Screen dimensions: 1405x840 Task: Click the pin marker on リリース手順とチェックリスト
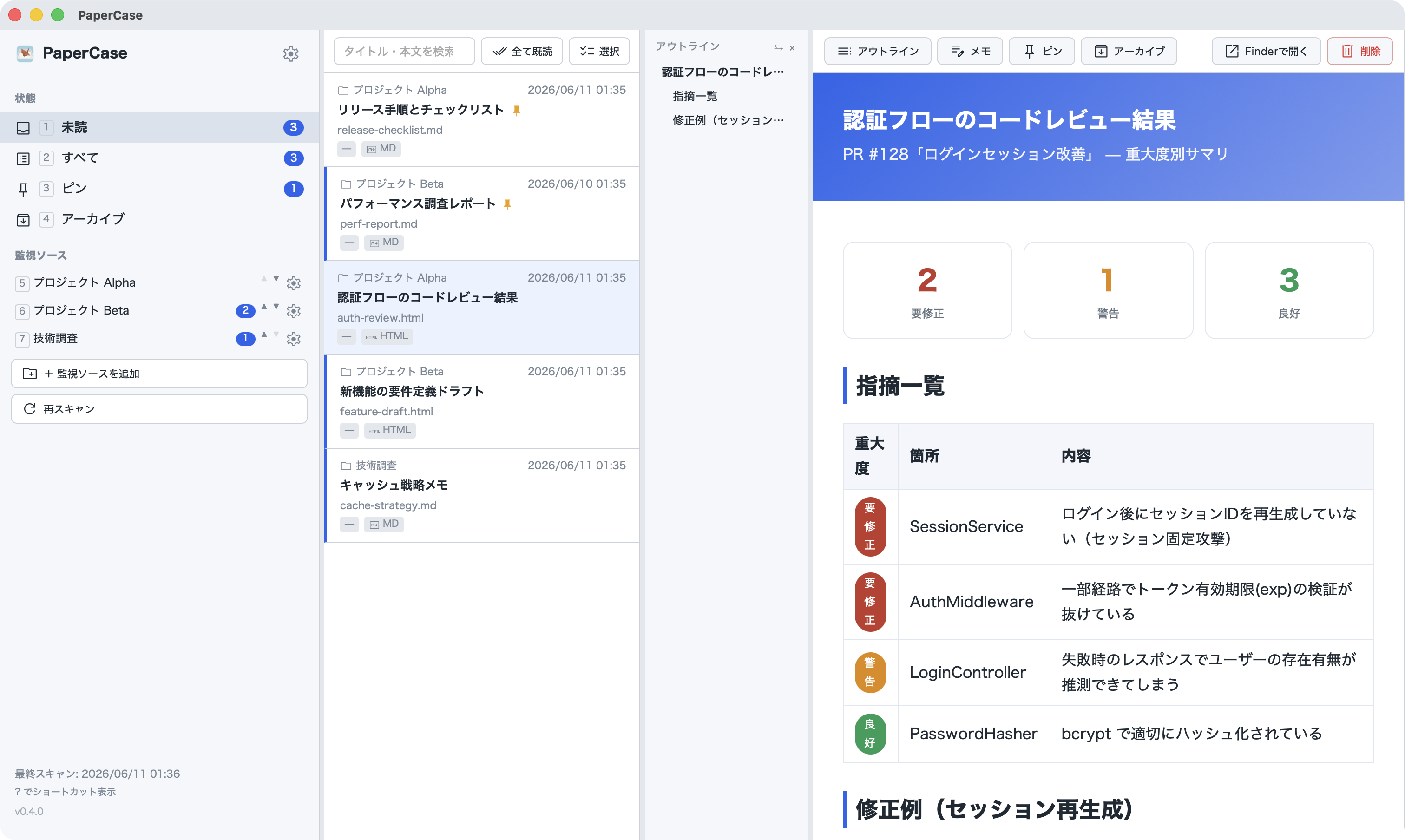point(516,111)
